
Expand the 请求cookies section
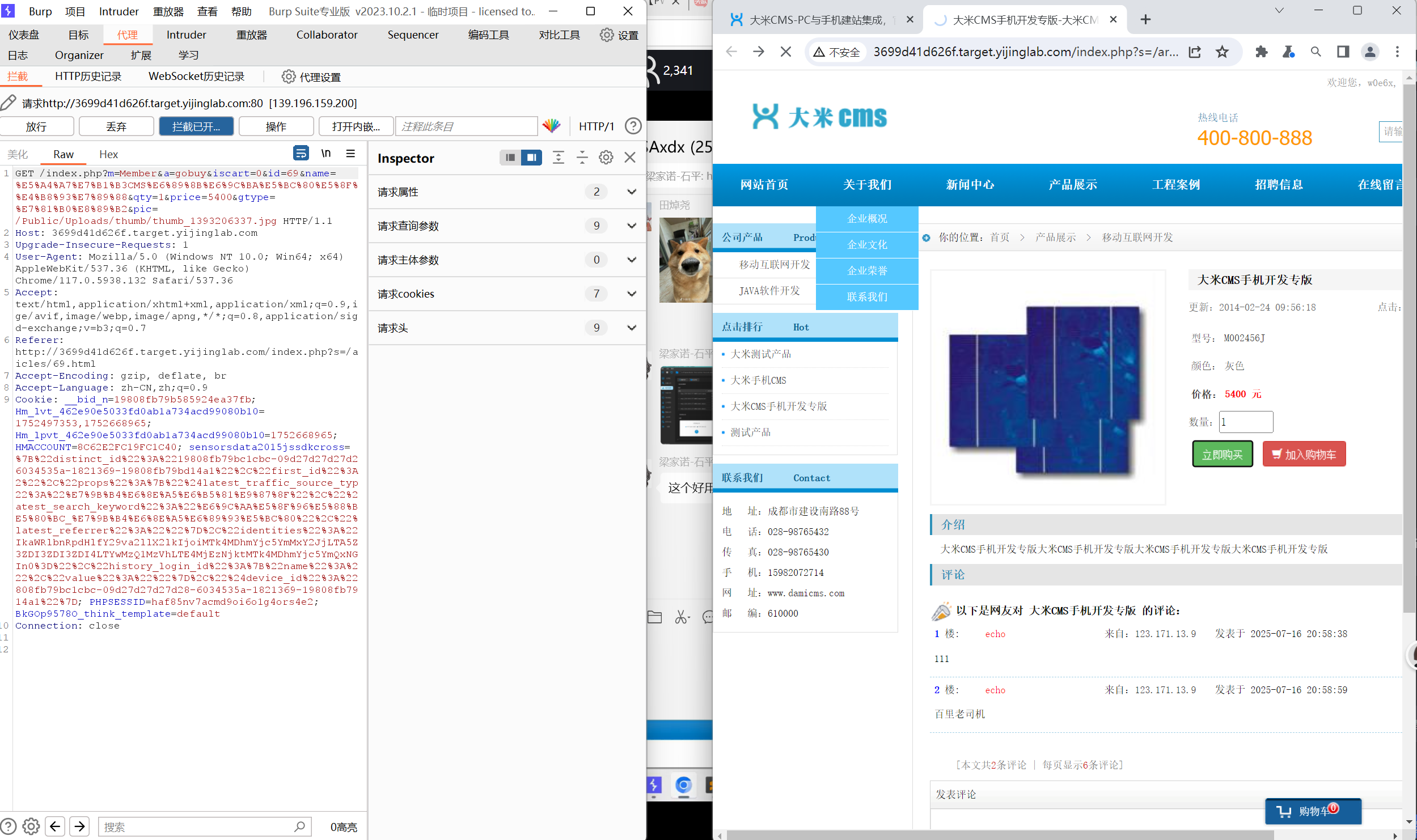pos(631,294)
